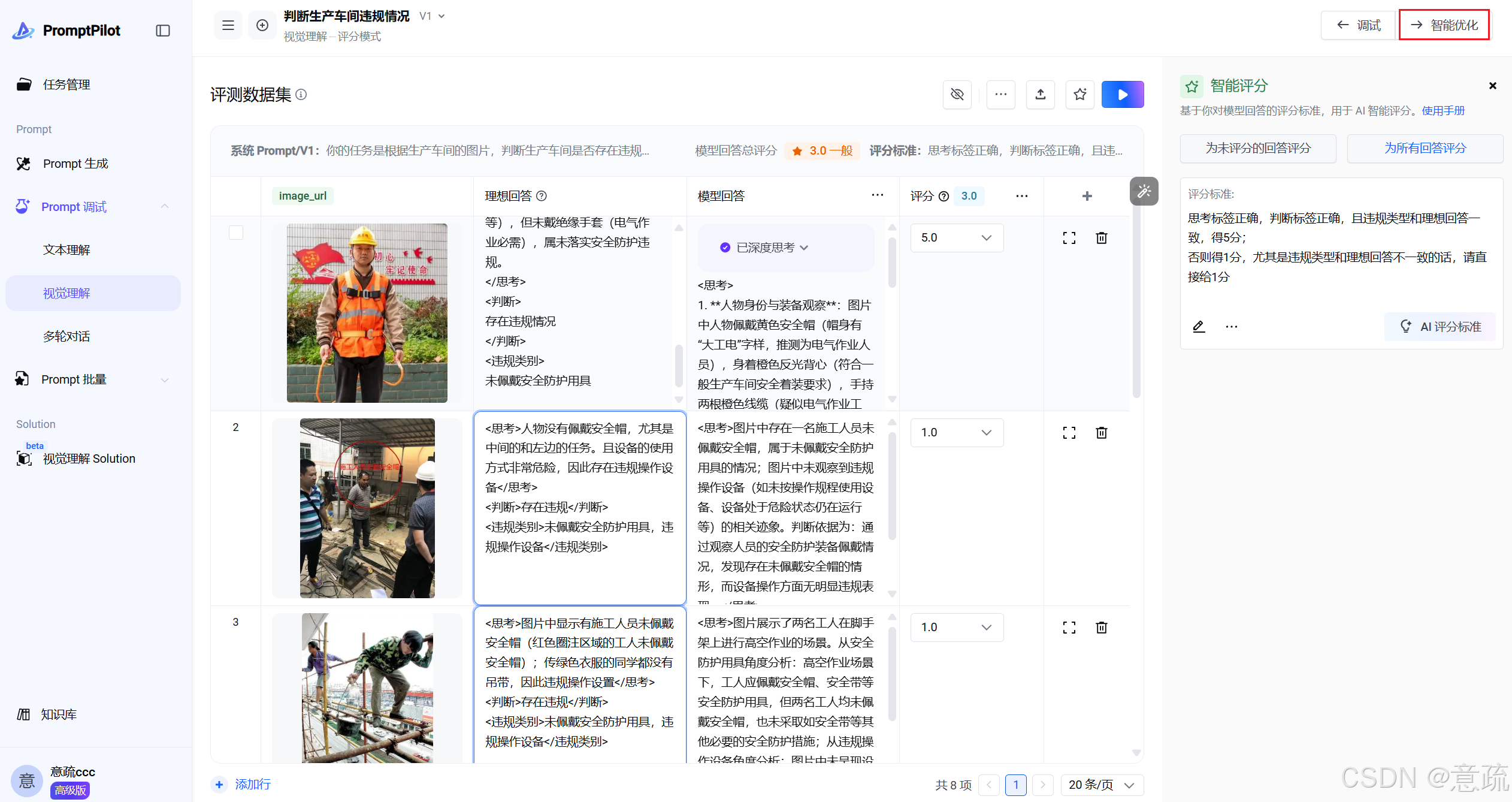Open 模型回答 column ellipsis menu

click(x=878, y=195)
